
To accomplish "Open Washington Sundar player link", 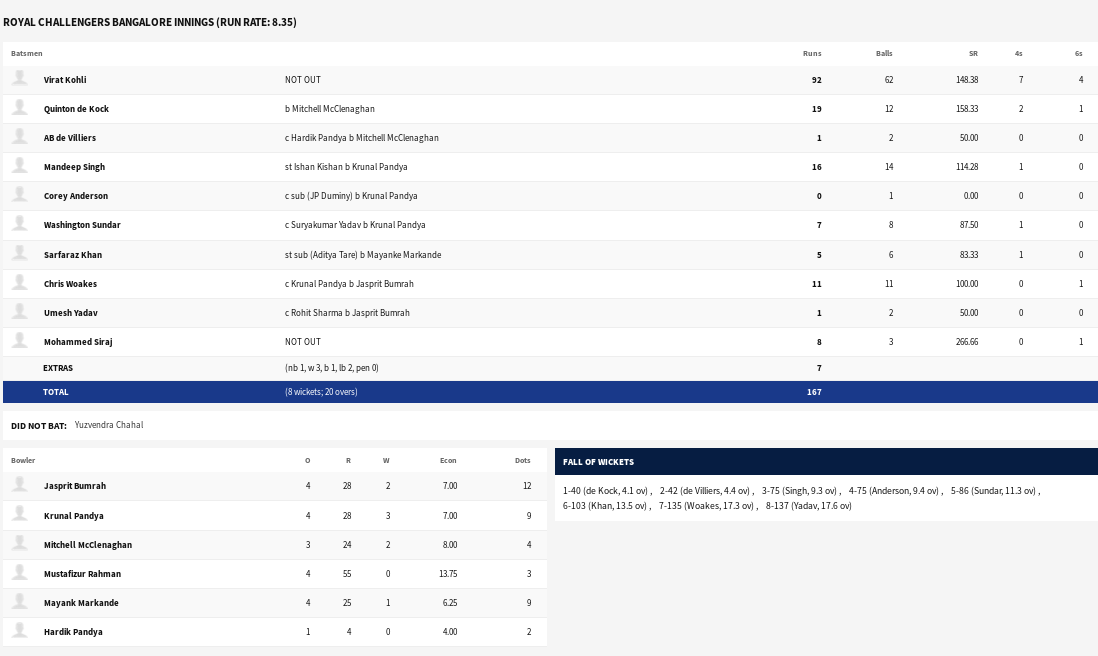I will click(x=82, y=225).
